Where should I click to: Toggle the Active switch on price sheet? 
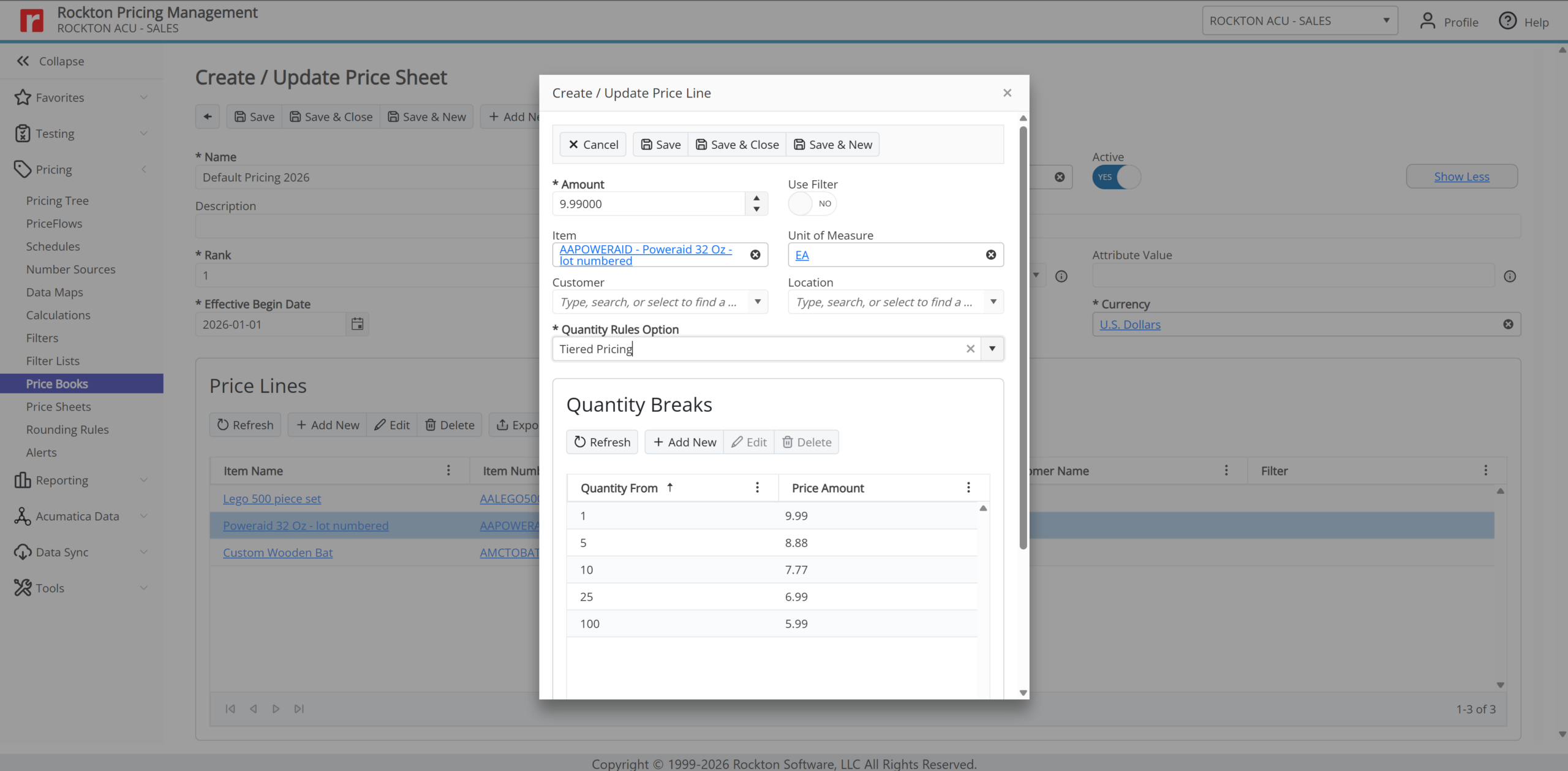pos(1116,177)
